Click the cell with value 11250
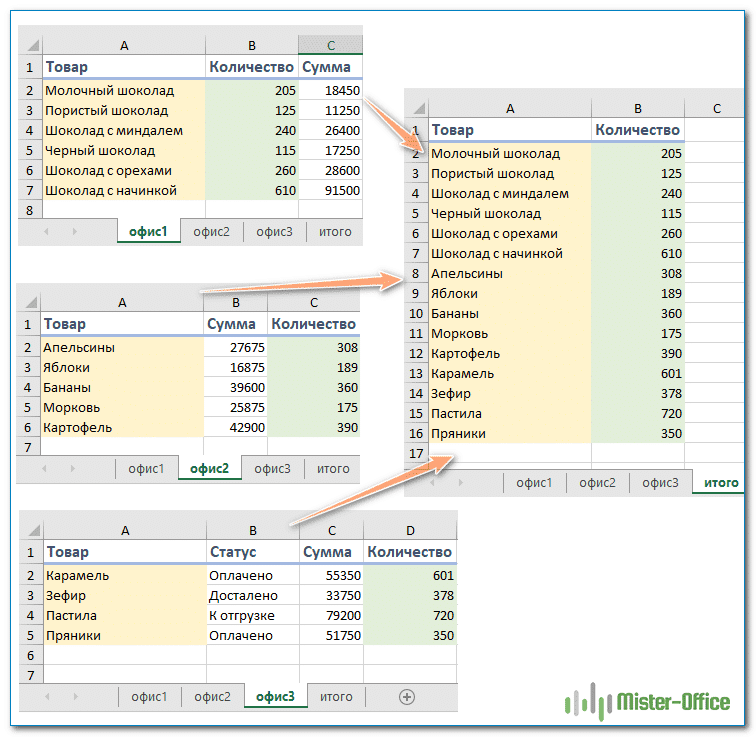Image resolution: width=756 pixels, height=737 pixels. point(330,110)
